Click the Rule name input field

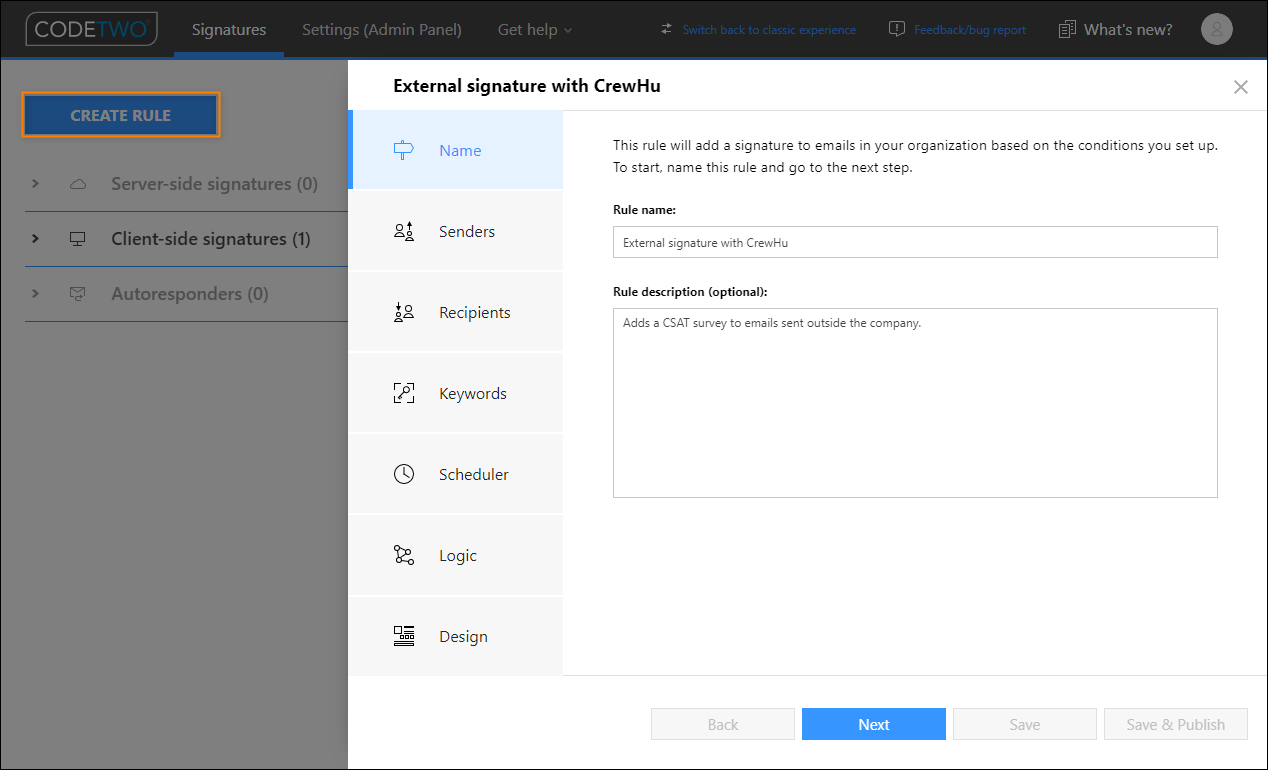[915, 242]
